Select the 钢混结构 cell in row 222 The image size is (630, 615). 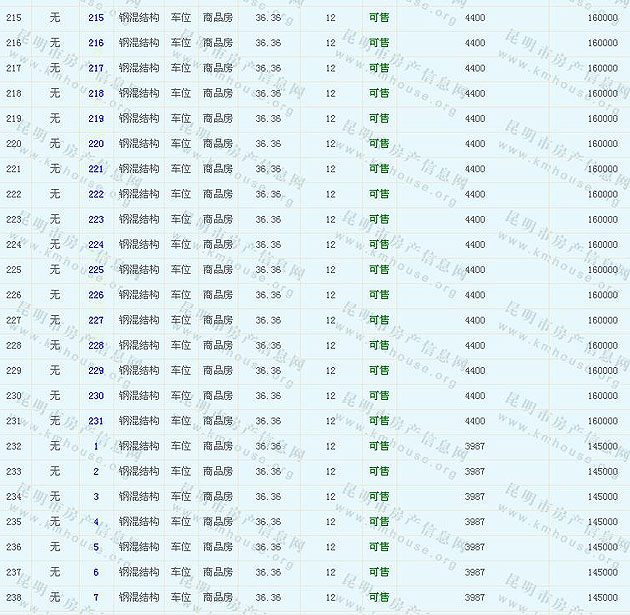point(139,194)
